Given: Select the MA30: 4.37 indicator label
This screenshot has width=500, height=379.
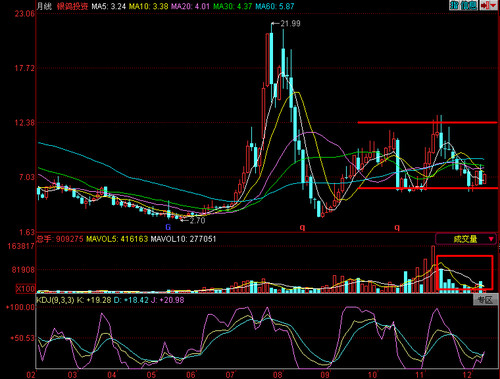Looking at the screenshot, I should 233,6.
